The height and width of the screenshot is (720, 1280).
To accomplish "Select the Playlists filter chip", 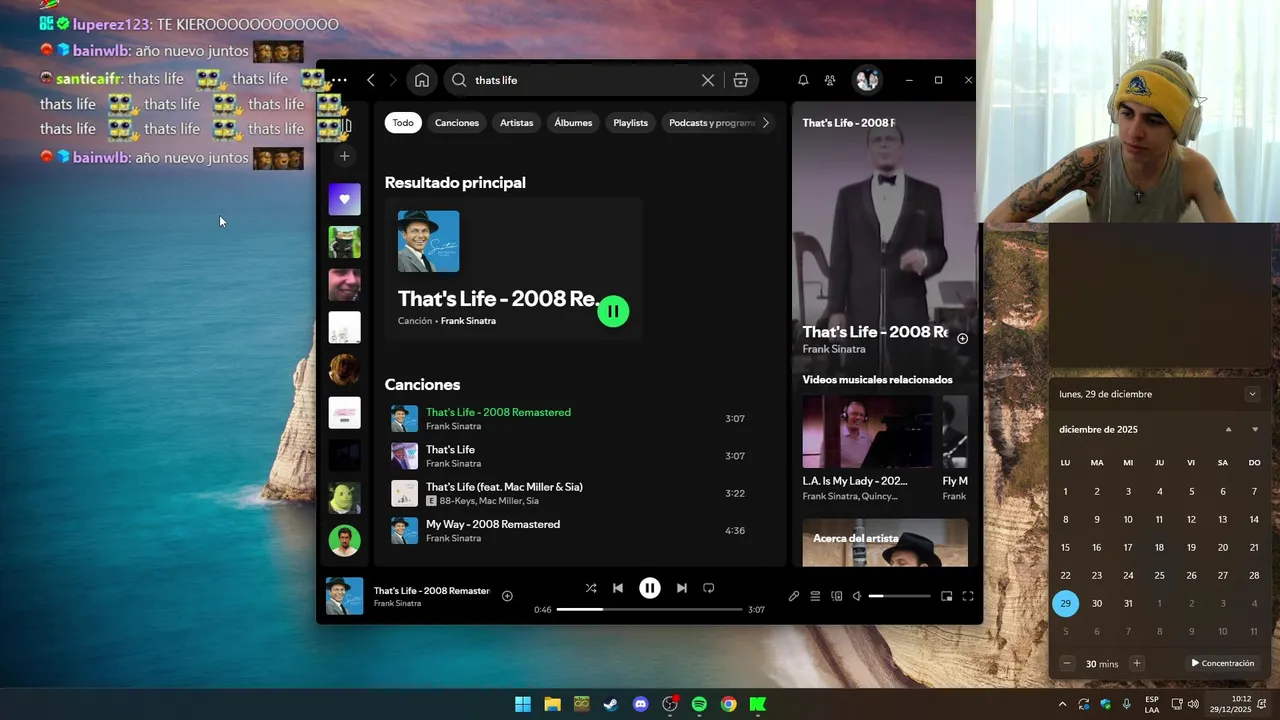I will coord(631,123).
